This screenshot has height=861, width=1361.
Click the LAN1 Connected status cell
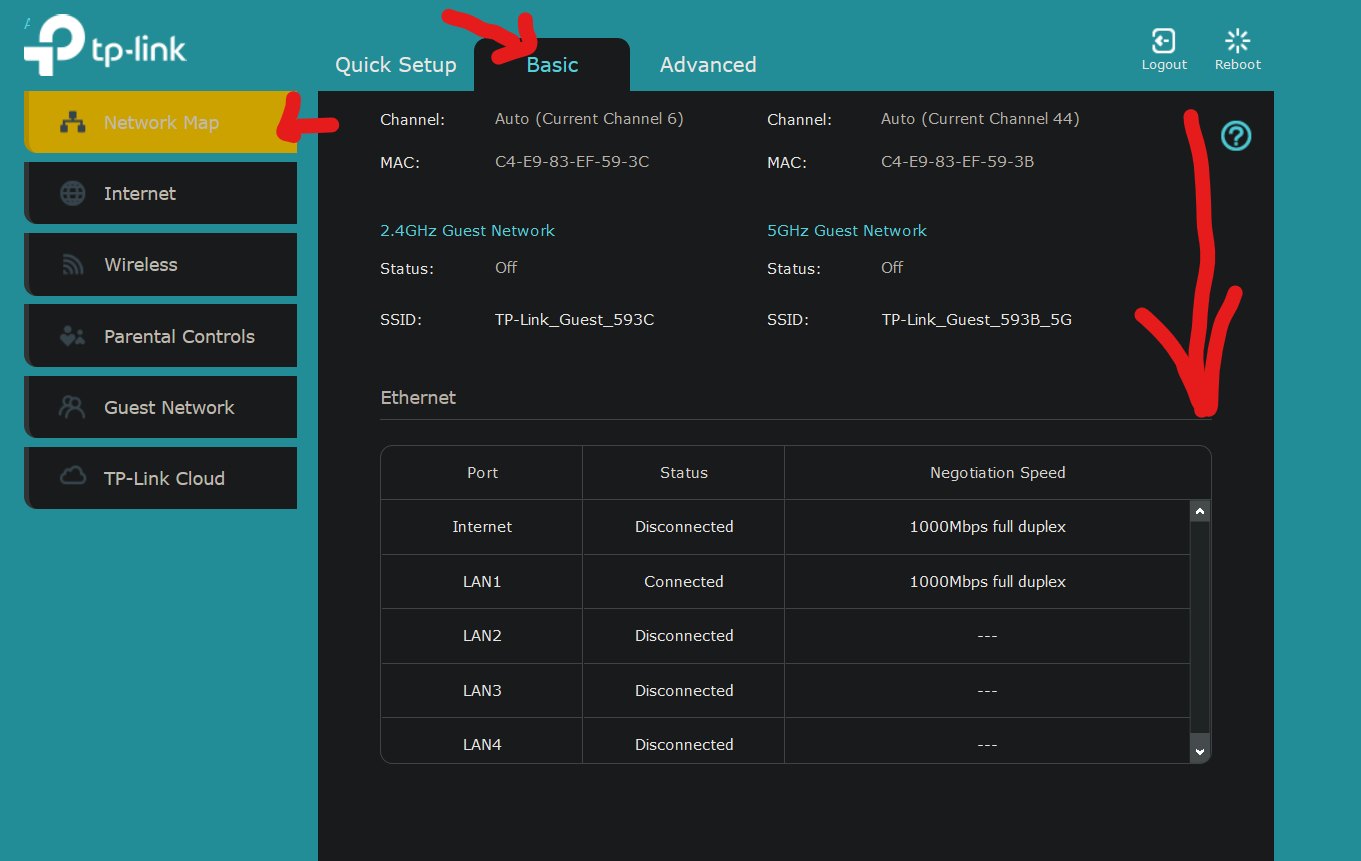click(x=684, y=582)
